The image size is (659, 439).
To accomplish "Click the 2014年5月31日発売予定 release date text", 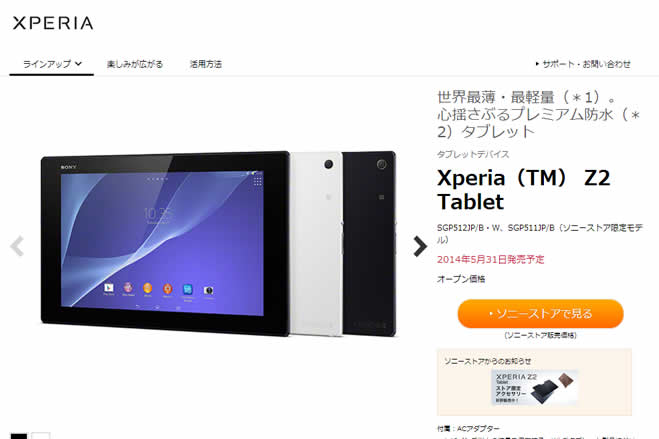I will coord(490,260).
